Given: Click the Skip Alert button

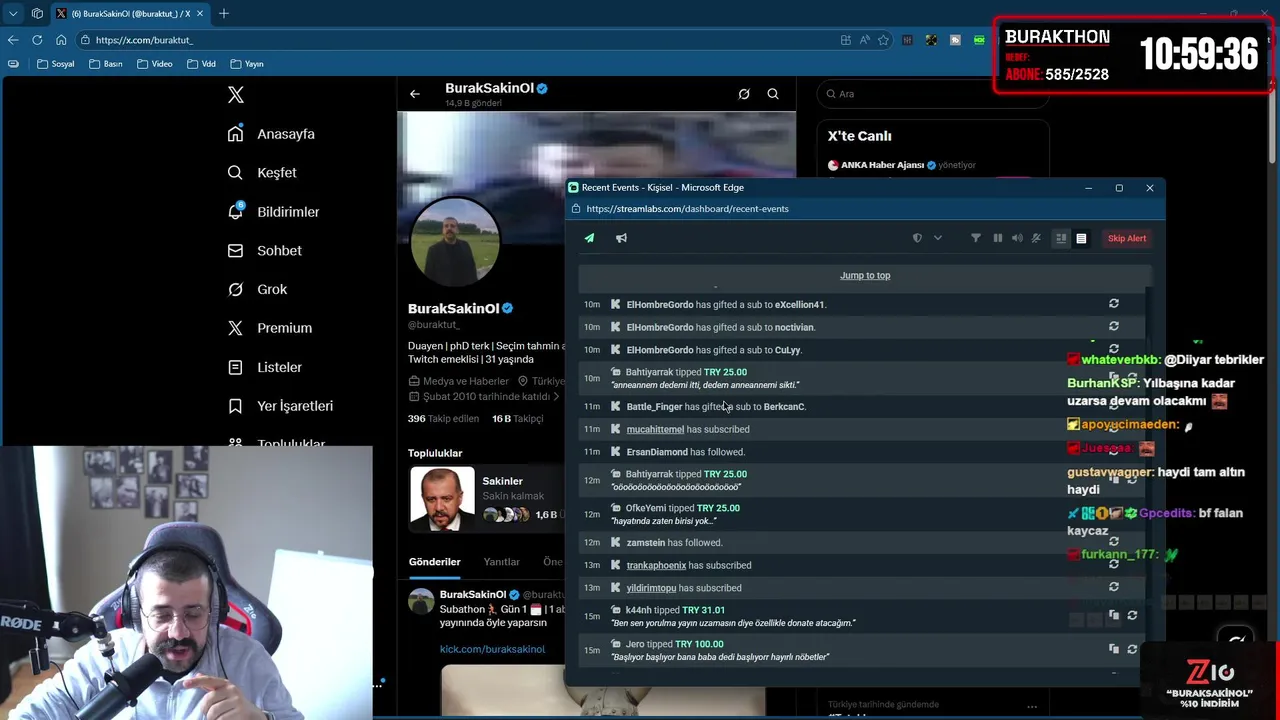Looking at the screenshot, I should tap(1127, 238).
